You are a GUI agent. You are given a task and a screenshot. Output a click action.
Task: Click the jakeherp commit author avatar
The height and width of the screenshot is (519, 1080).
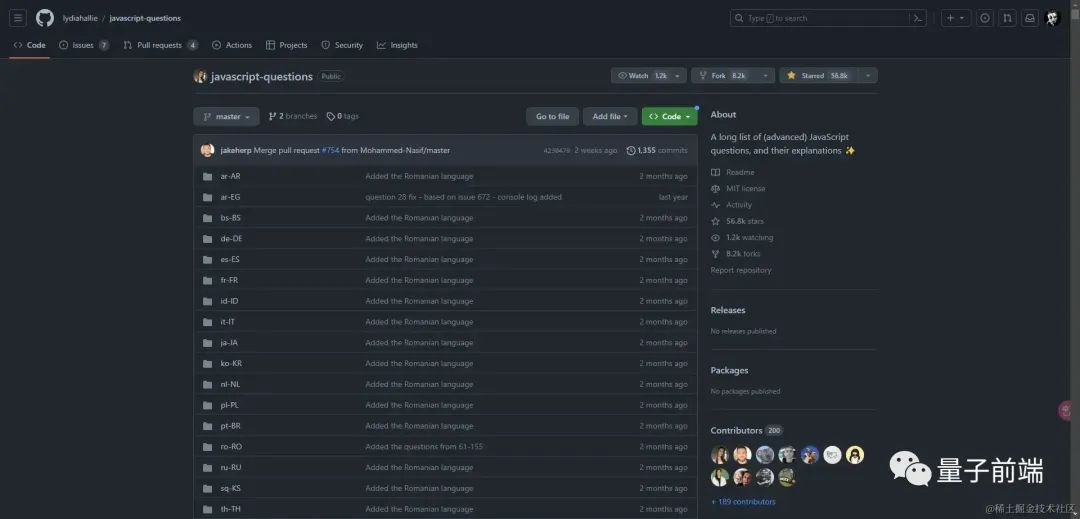[x=208, y=150]
